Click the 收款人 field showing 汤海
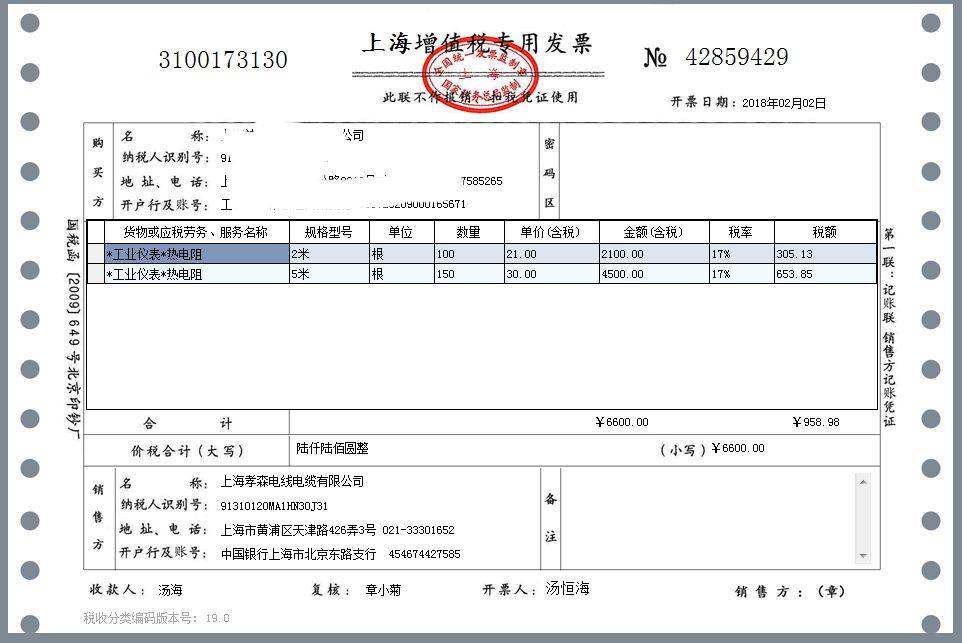This screenshot has width=962, height=643. (170, 590)
